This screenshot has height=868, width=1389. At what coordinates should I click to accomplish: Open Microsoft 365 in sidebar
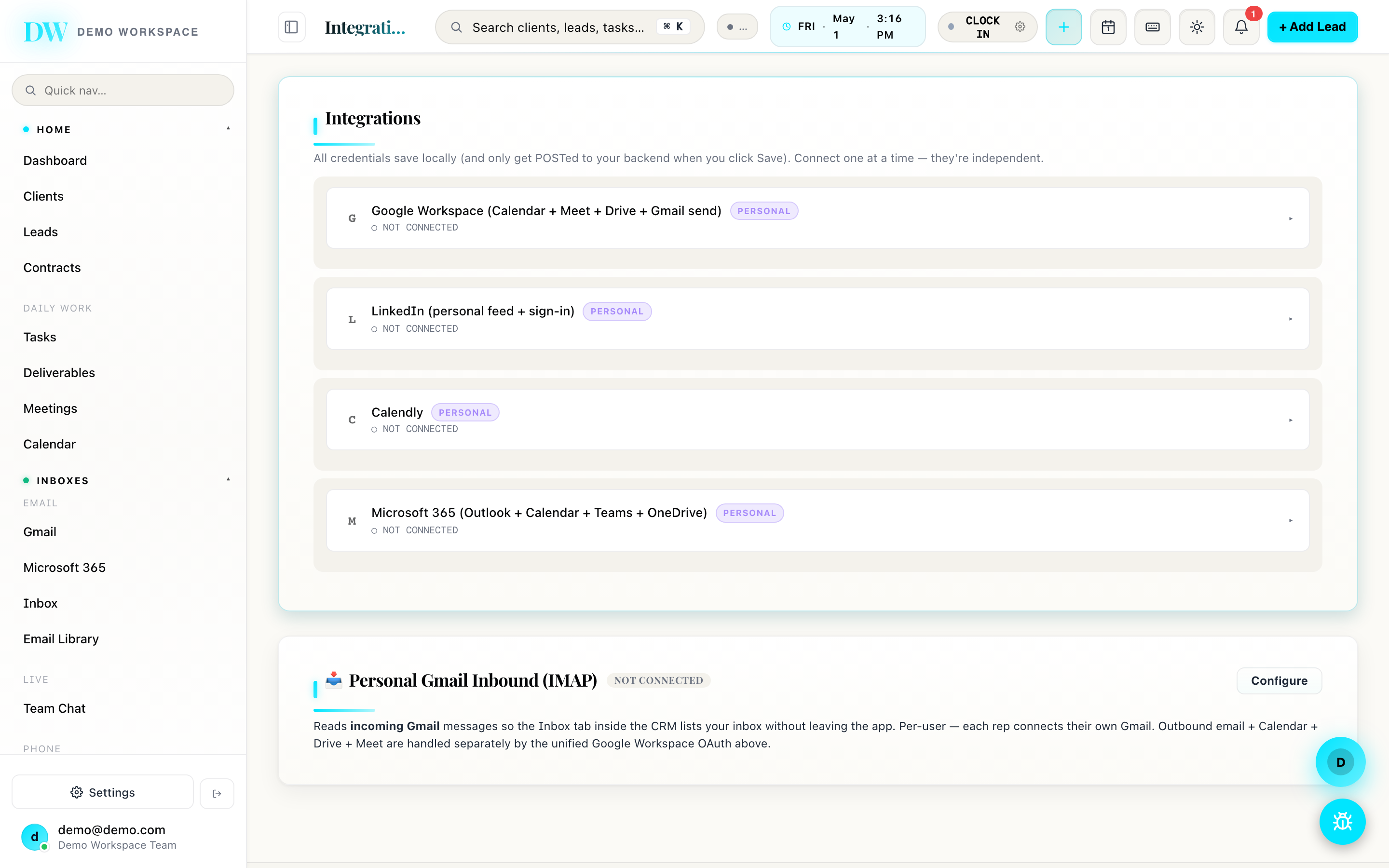[x=64, y=567]
